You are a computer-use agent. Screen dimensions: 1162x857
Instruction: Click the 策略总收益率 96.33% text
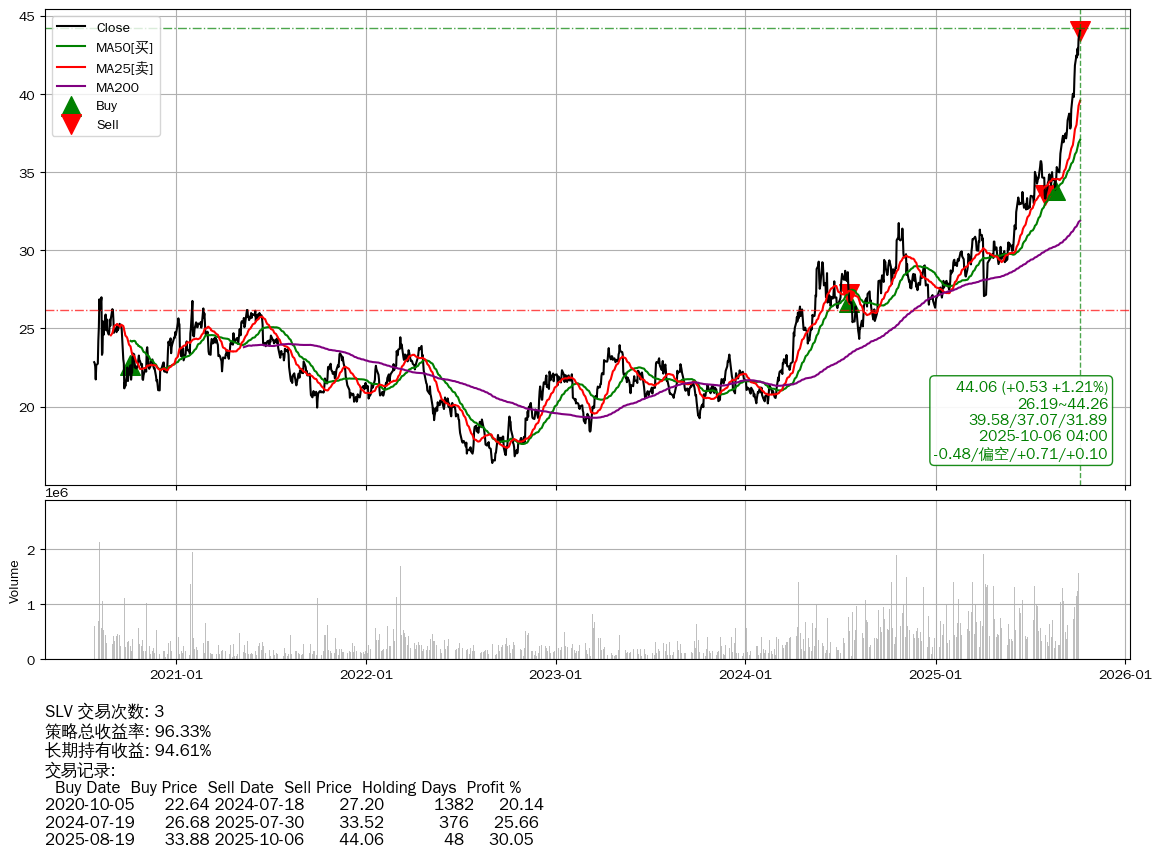click(x=128, y=731)
